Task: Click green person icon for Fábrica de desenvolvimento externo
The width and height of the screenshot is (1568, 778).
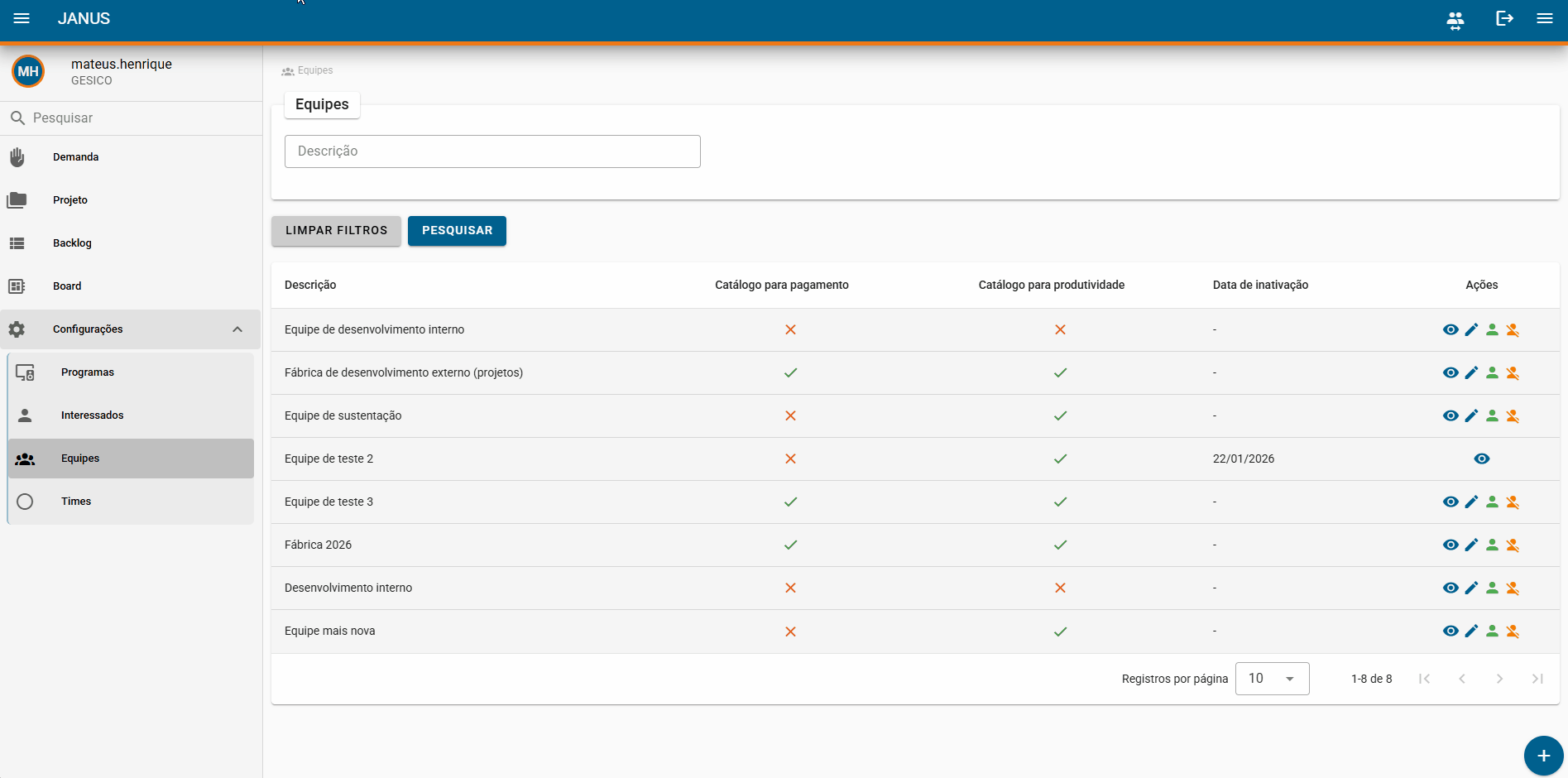Action: (x=1492, y=372)
